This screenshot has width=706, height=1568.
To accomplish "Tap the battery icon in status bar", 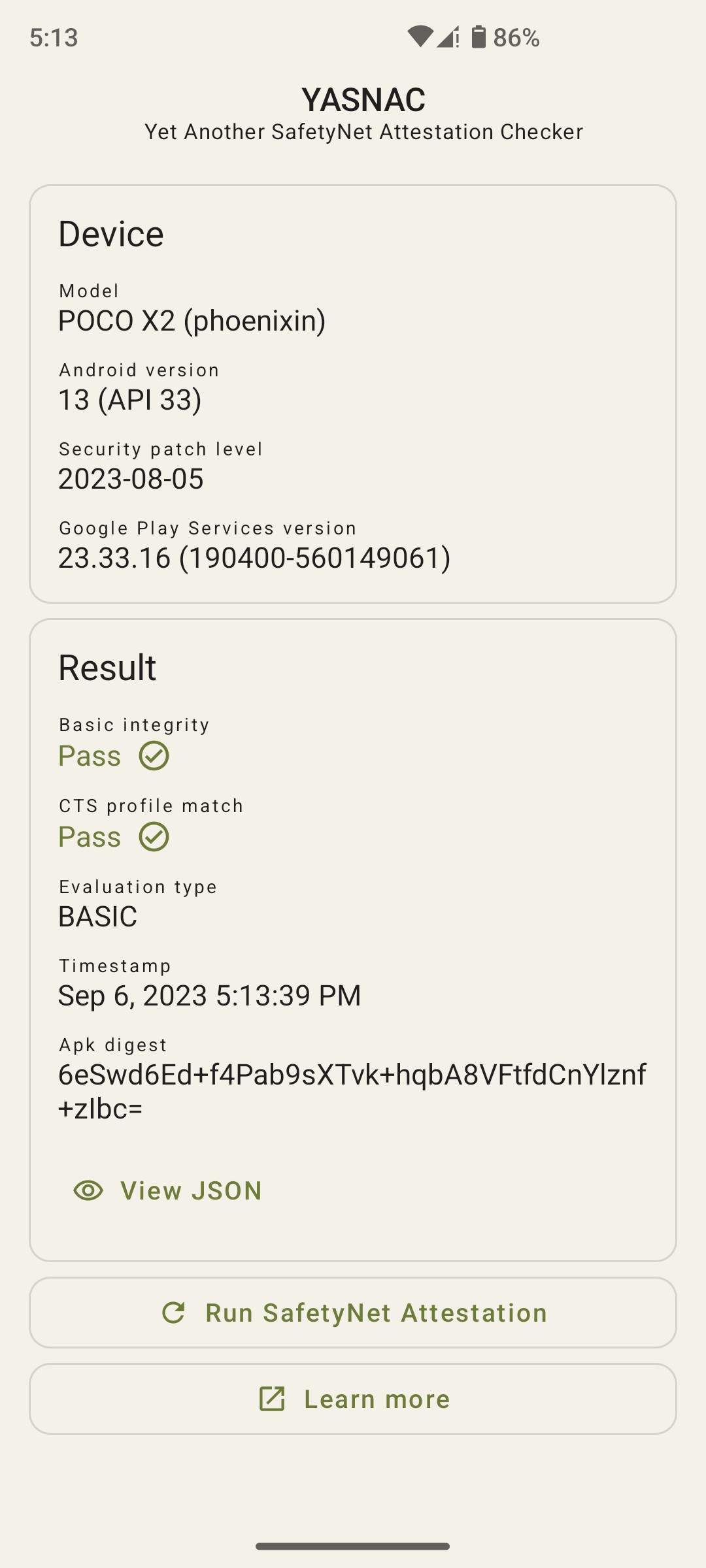I will point(479,37).
